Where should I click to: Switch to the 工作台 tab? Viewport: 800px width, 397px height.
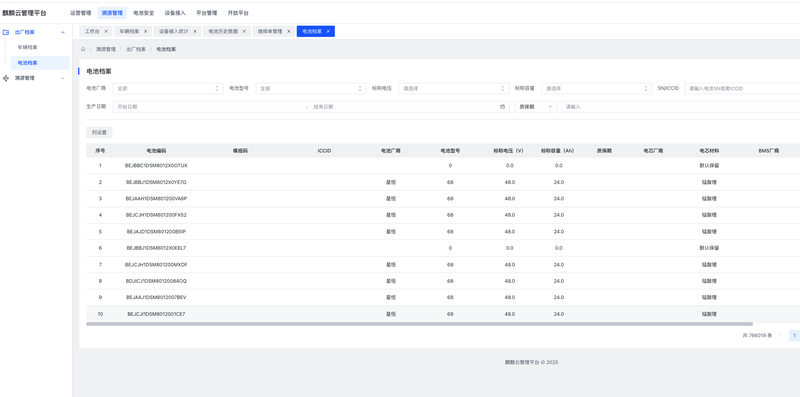(92, 31)
